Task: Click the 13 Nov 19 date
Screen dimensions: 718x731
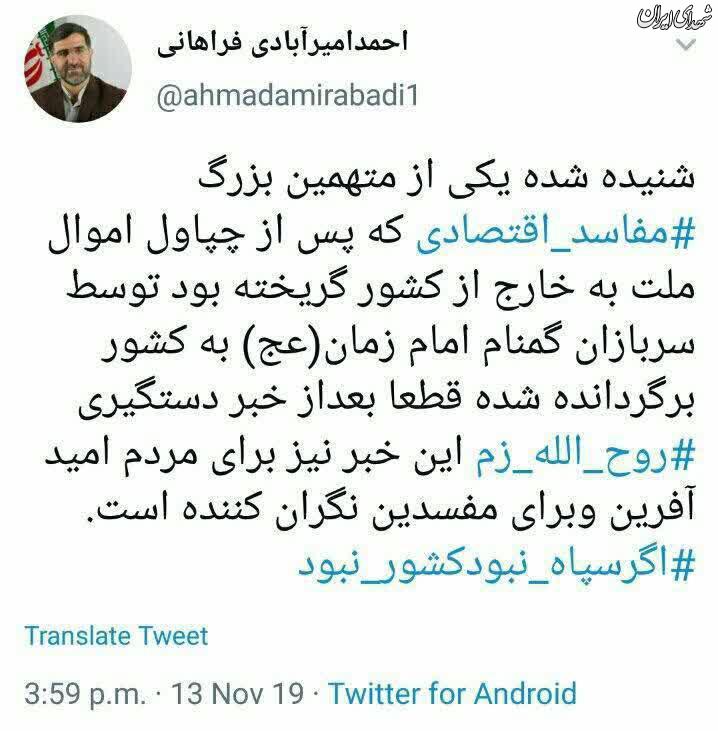Action: coord(238,693)
